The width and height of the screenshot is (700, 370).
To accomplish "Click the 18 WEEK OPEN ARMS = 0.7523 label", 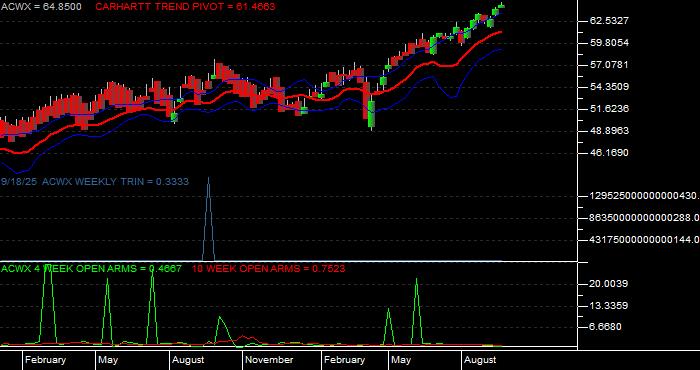I will pos(268,269).
